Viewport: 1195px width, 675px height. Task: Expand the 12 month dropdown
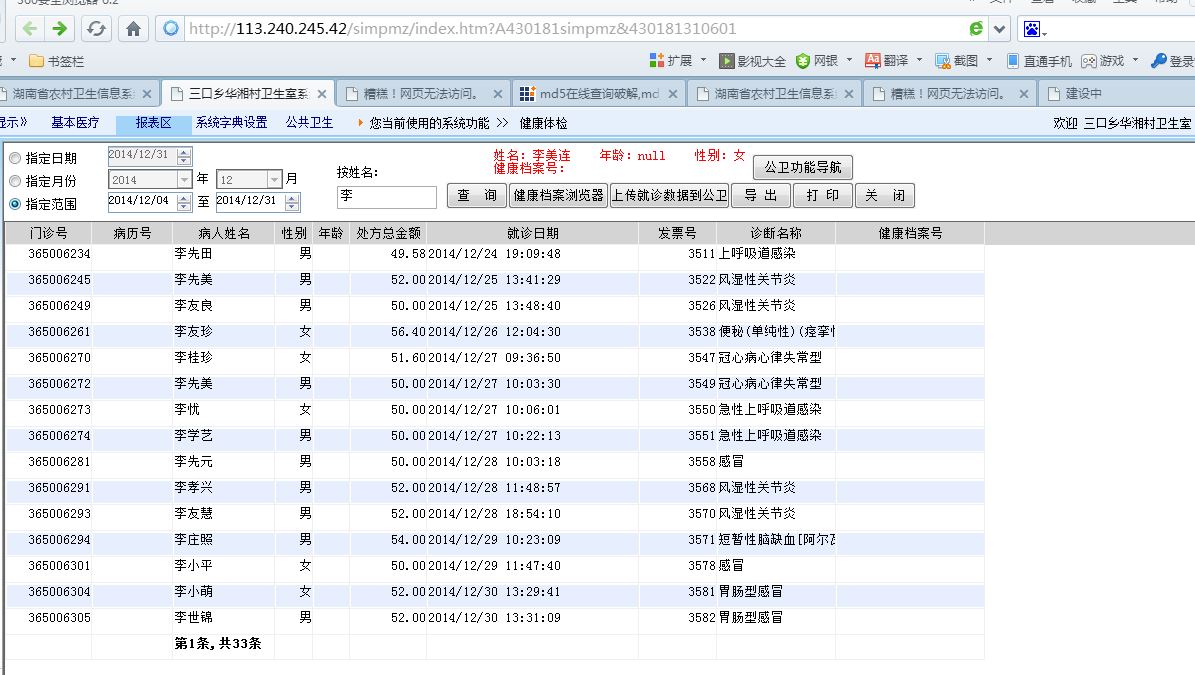274,179
